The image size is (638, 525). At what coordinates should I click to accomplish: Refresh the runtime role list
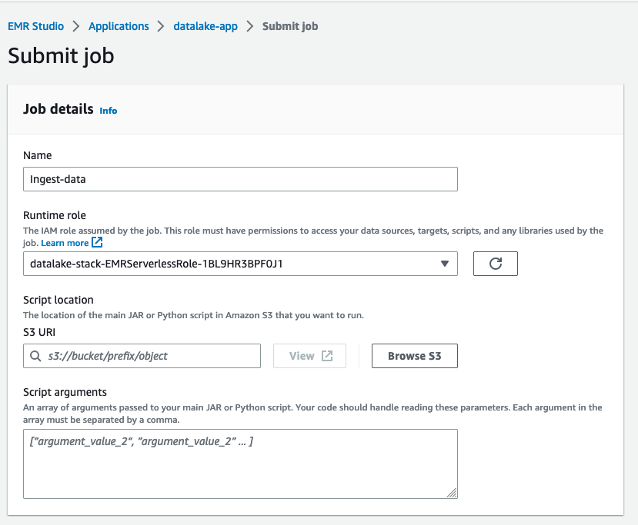[x=495, y=263]
